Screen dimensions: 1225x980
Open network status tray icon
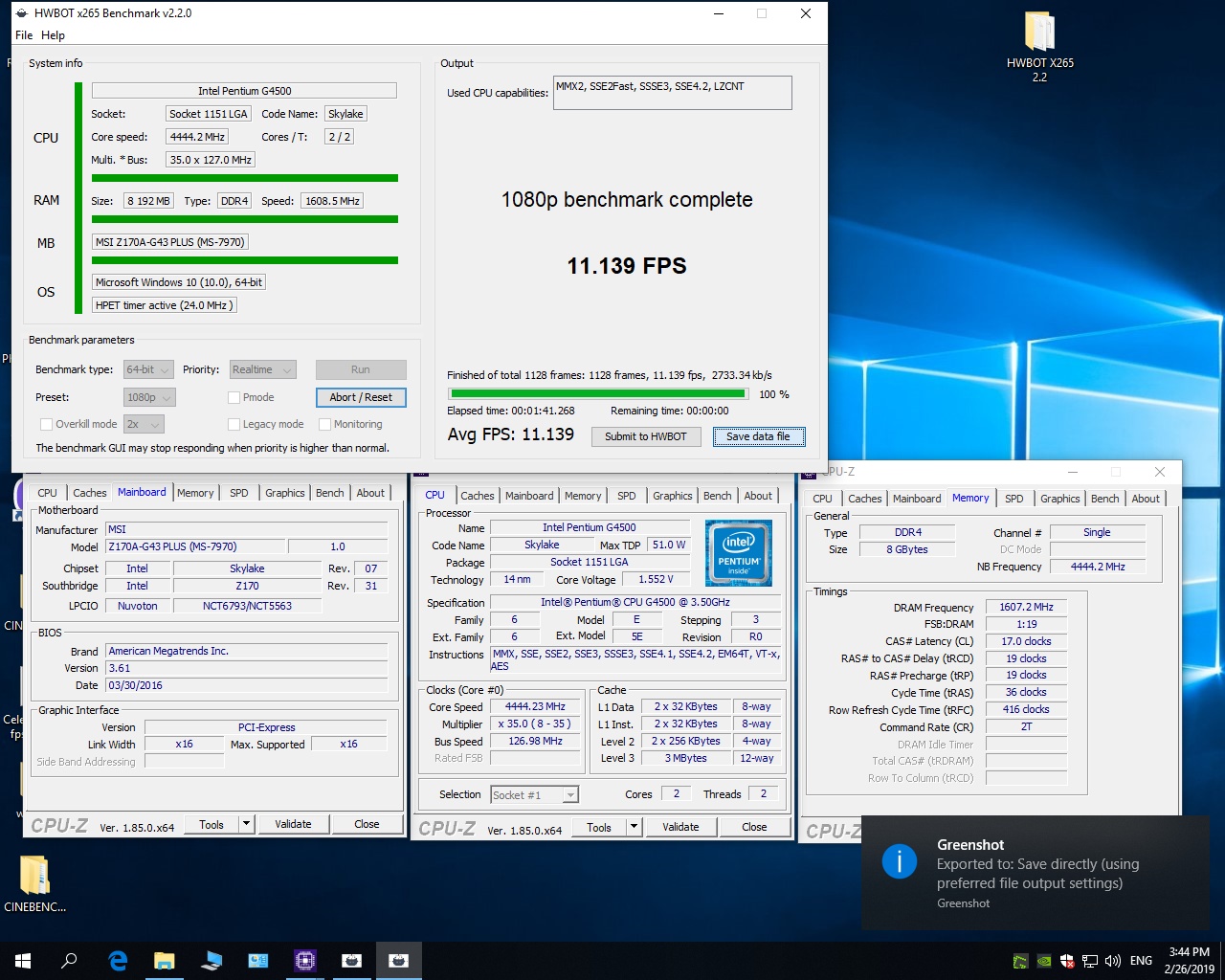[1090, 961]
